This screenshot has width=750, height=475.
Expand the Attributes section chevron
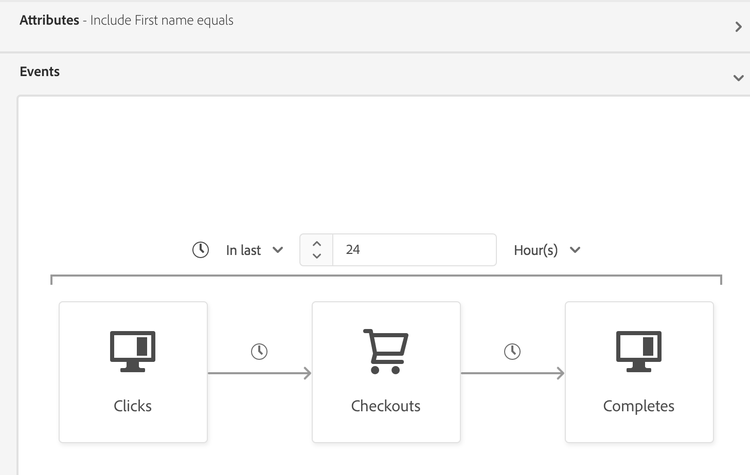click(738, 27)
